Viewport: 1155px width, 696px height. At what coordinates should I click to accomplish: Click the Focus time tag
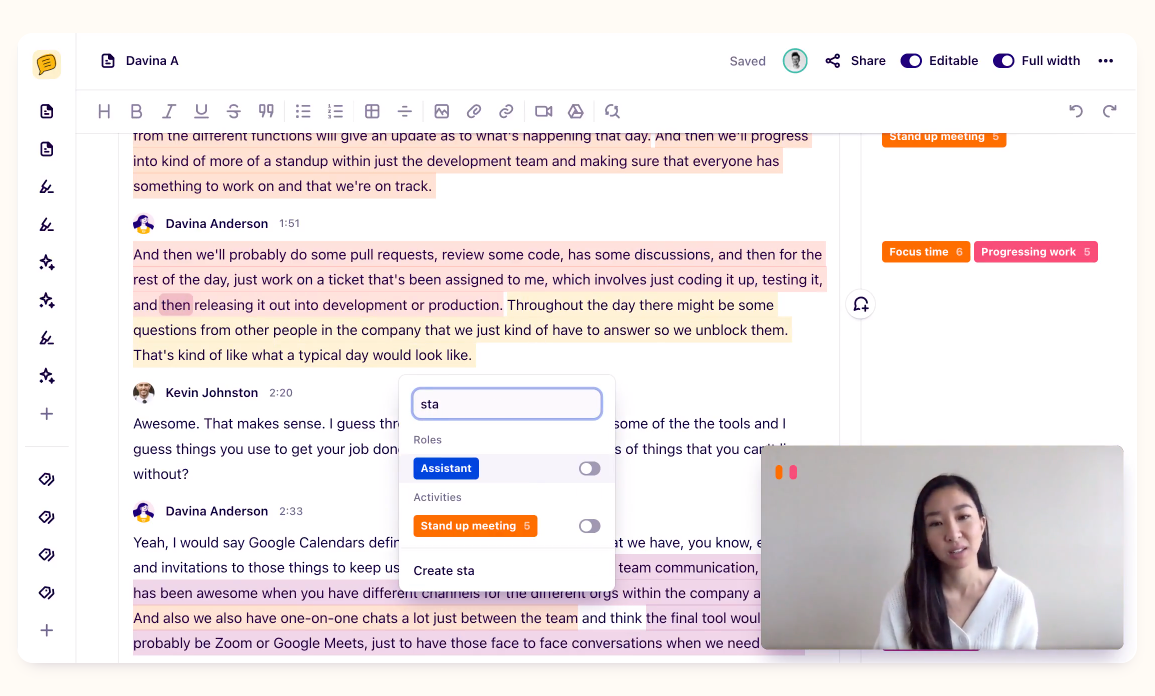coord(925,252)
